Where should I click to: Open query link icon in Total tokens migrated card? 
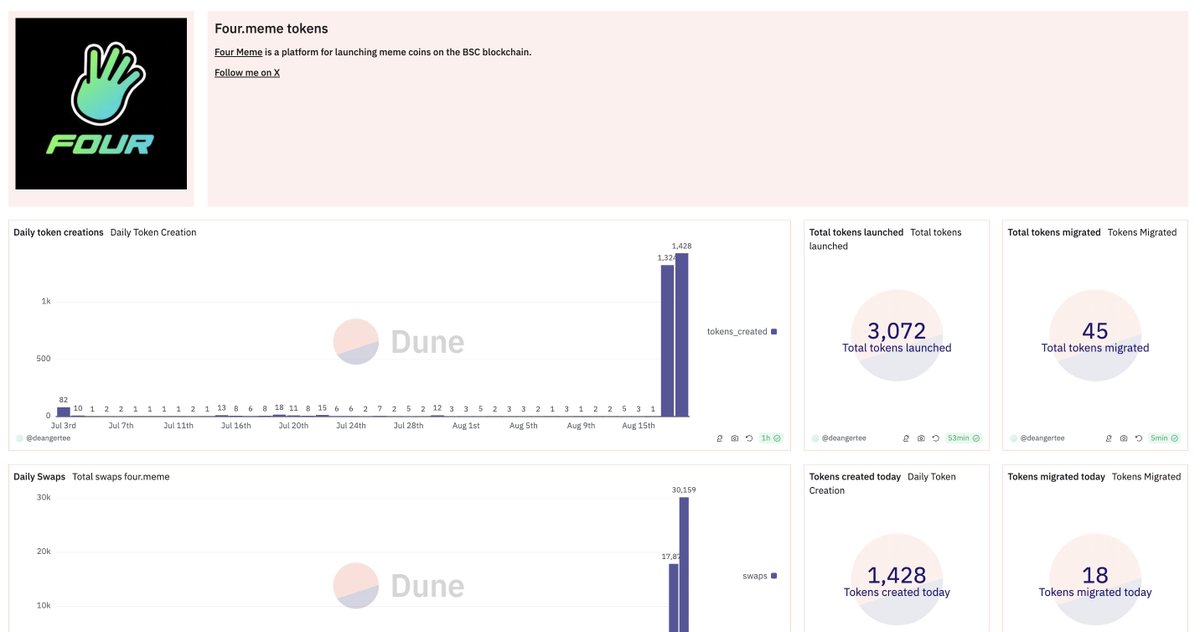point(1110,438)
